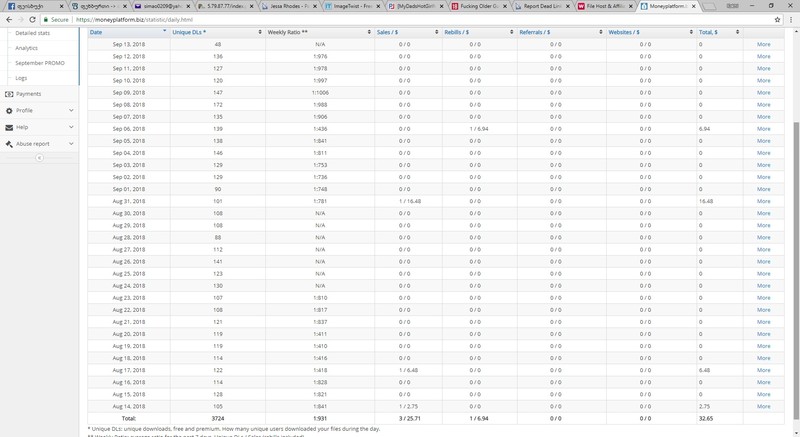The image size is (800, 437).
Task: Expand the Profile menu chevron
Action: 71,111
